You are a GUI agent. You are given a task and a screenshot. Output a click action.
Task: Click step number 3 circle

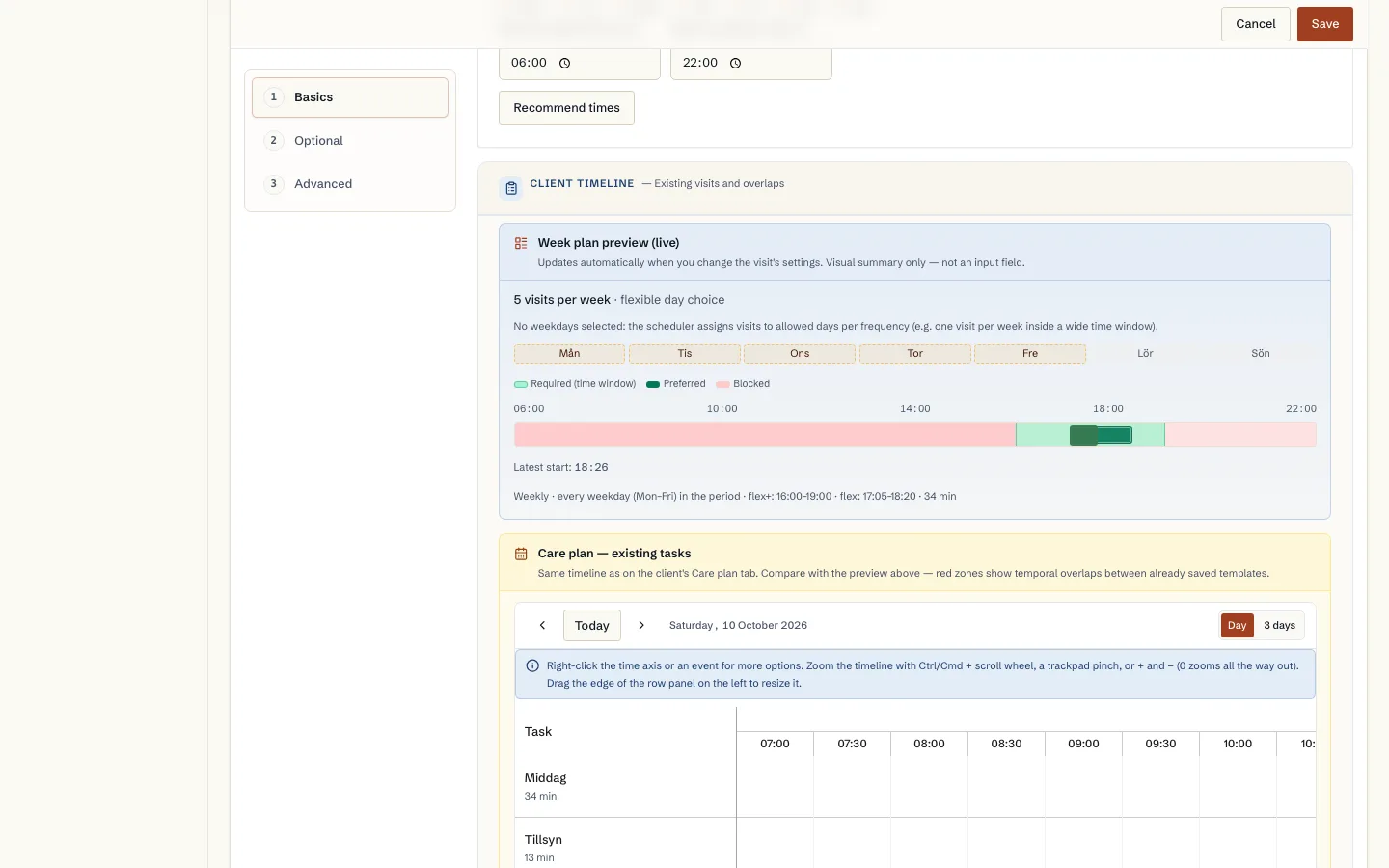tap(274, 184)
